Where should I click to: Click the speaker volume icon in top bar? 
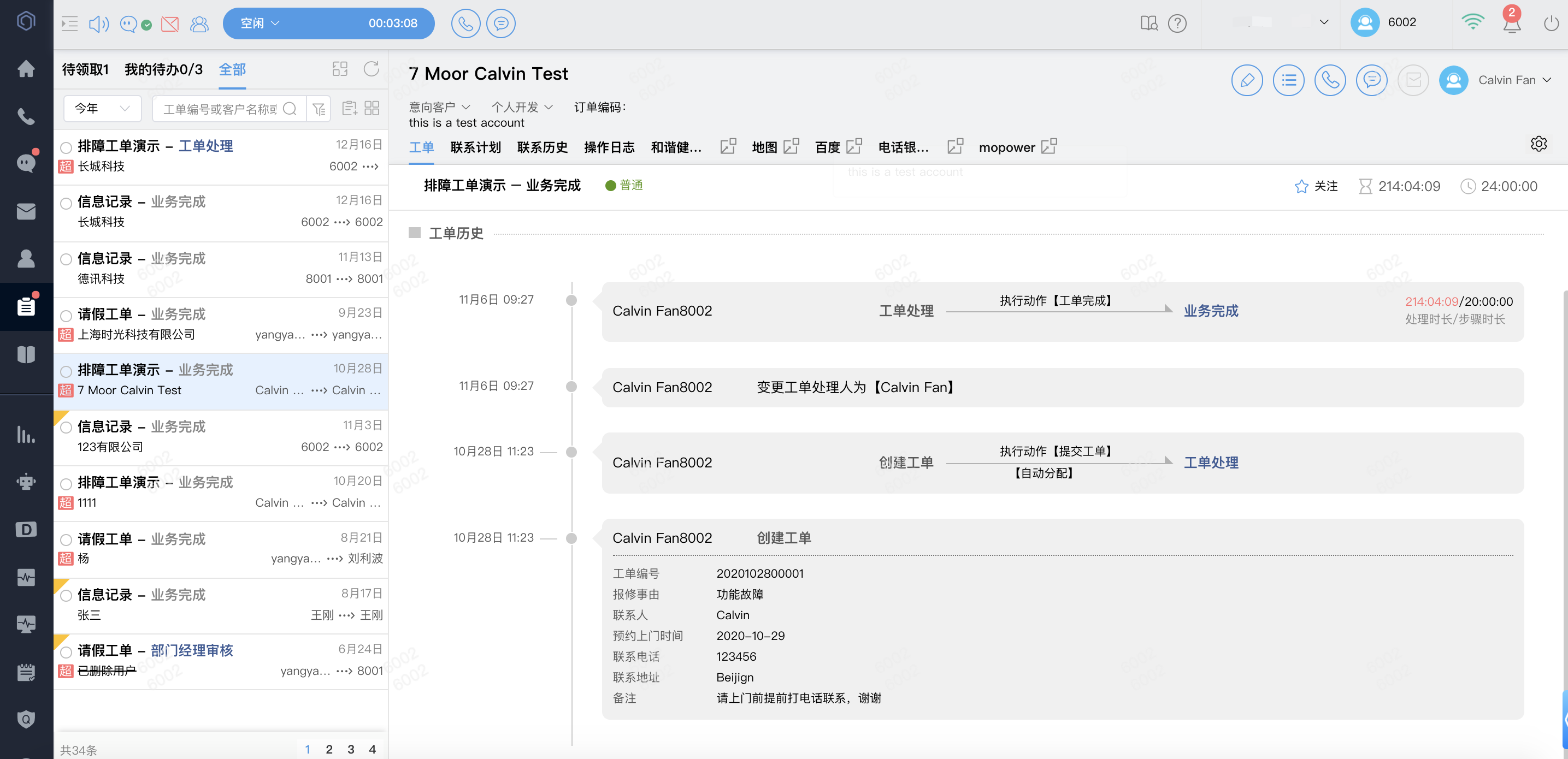click(98, 23)
